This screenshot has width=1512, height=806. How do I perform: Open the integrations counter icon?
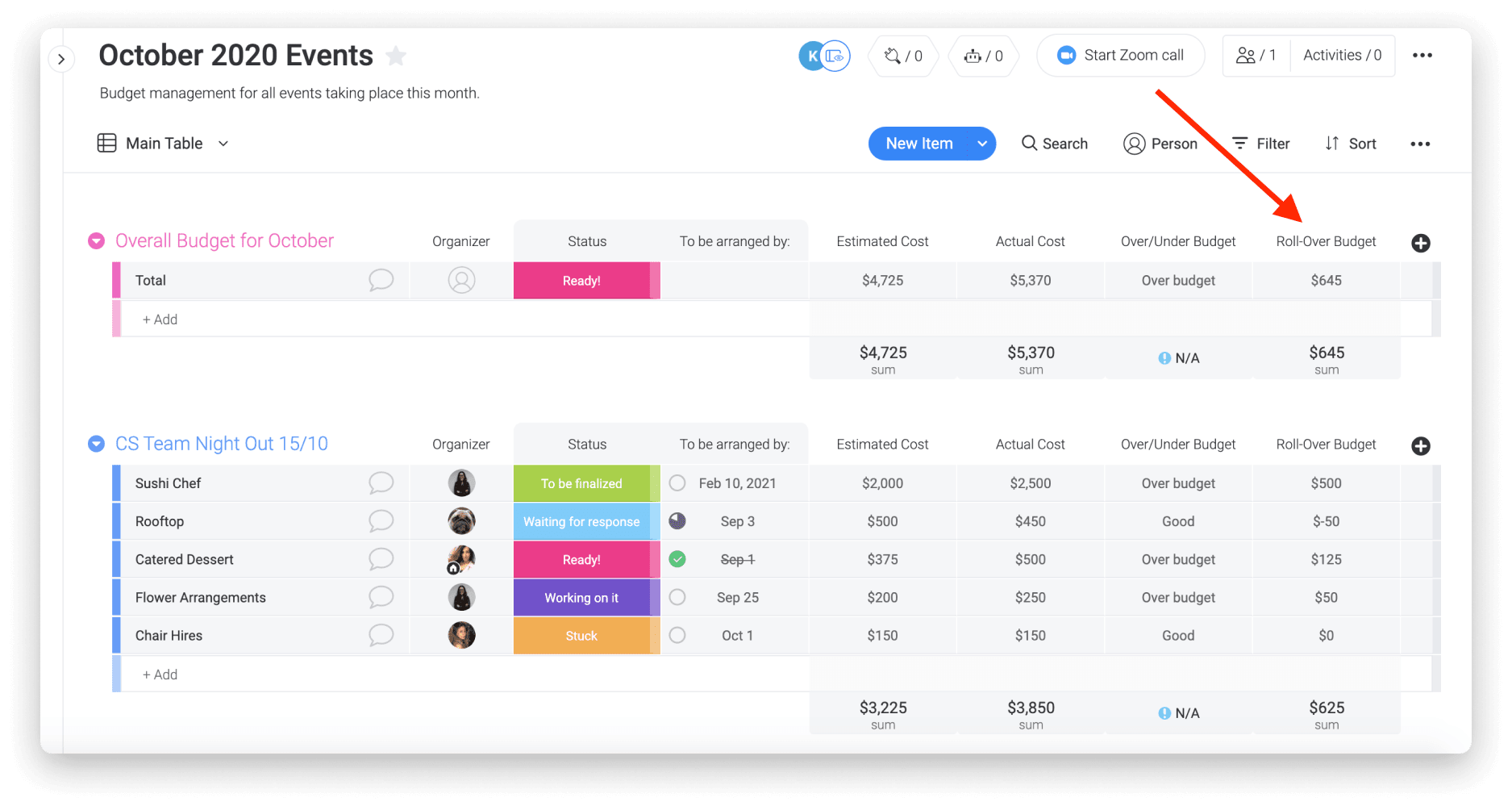(902, 56)
